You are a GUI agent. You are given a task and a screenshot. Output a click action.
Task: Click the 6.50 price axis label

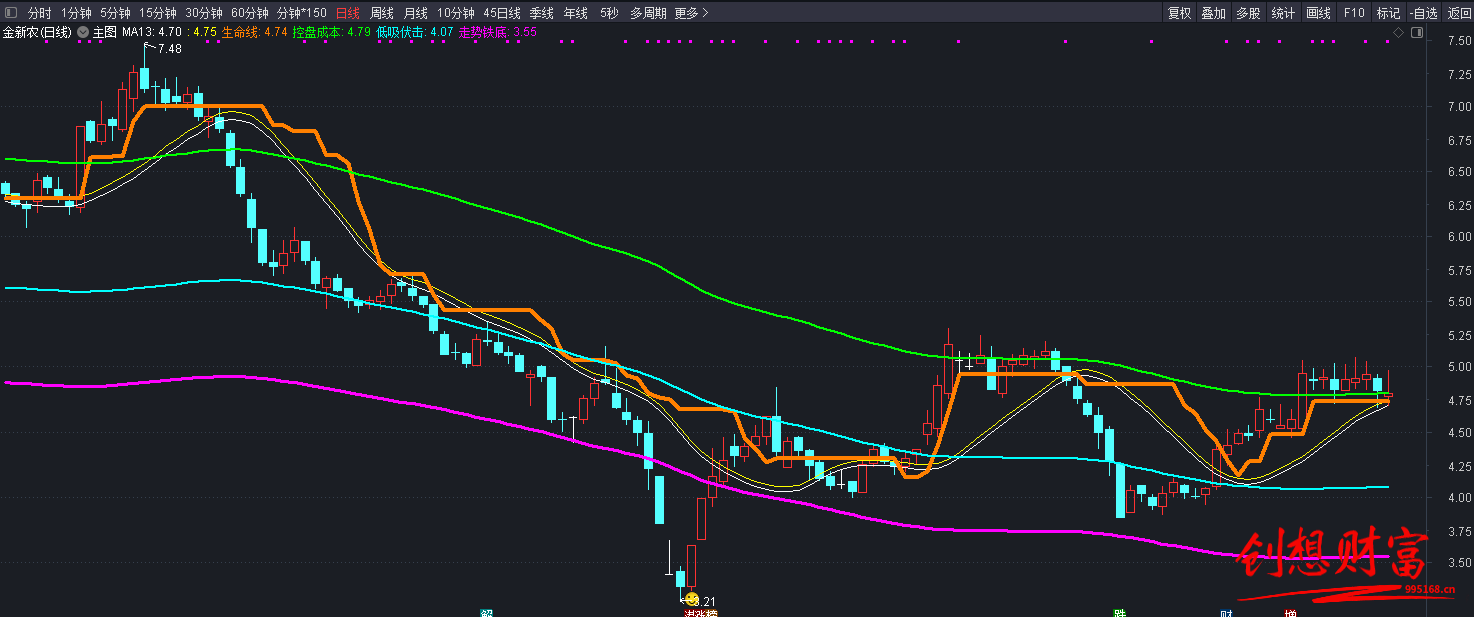click(1459, 171)
